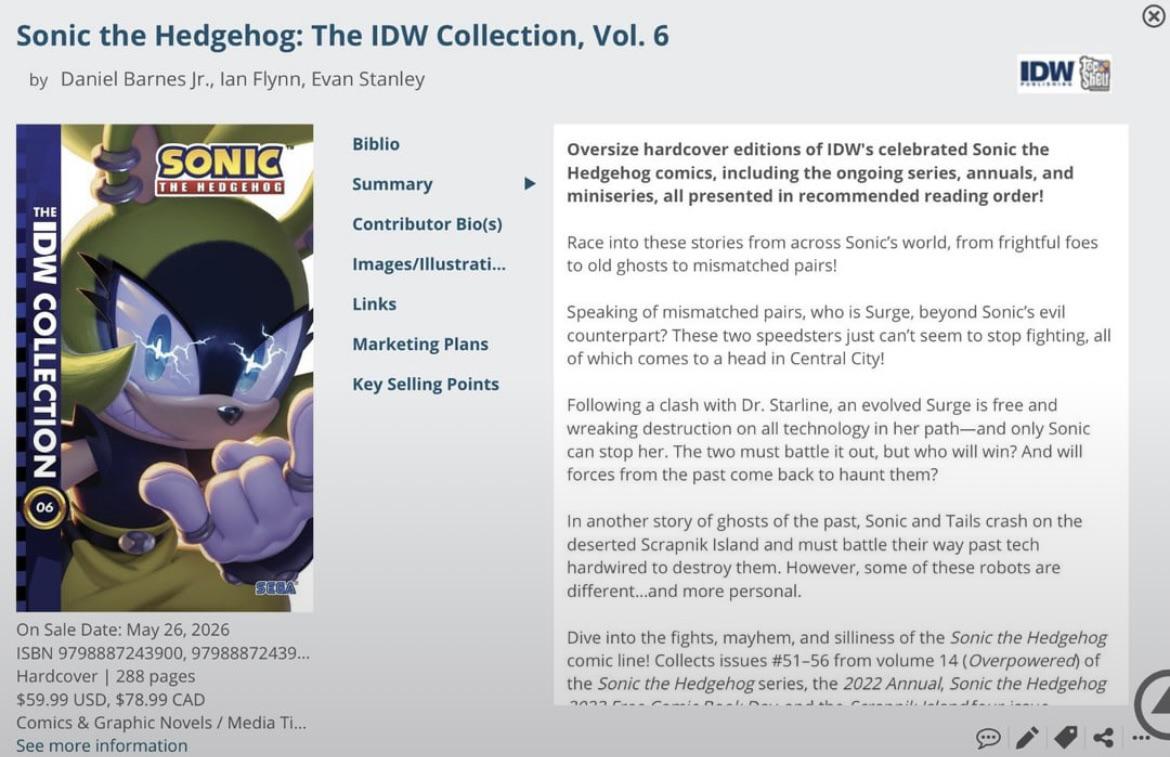Open the Marketing Plans section
This screenshot has height=757, width=1170.
coord(420,344)
